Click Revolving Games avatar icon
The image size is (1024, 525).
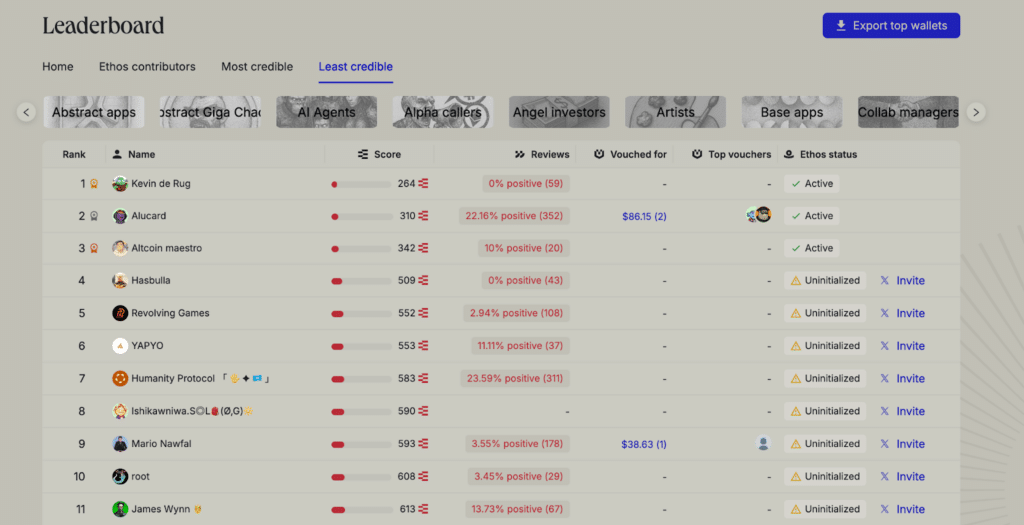pos(120,313)
